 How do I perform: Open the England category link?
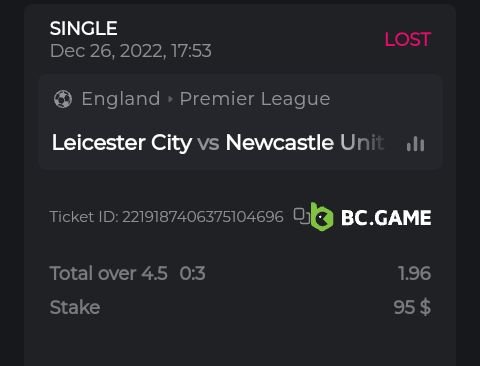tap(121, 99)
